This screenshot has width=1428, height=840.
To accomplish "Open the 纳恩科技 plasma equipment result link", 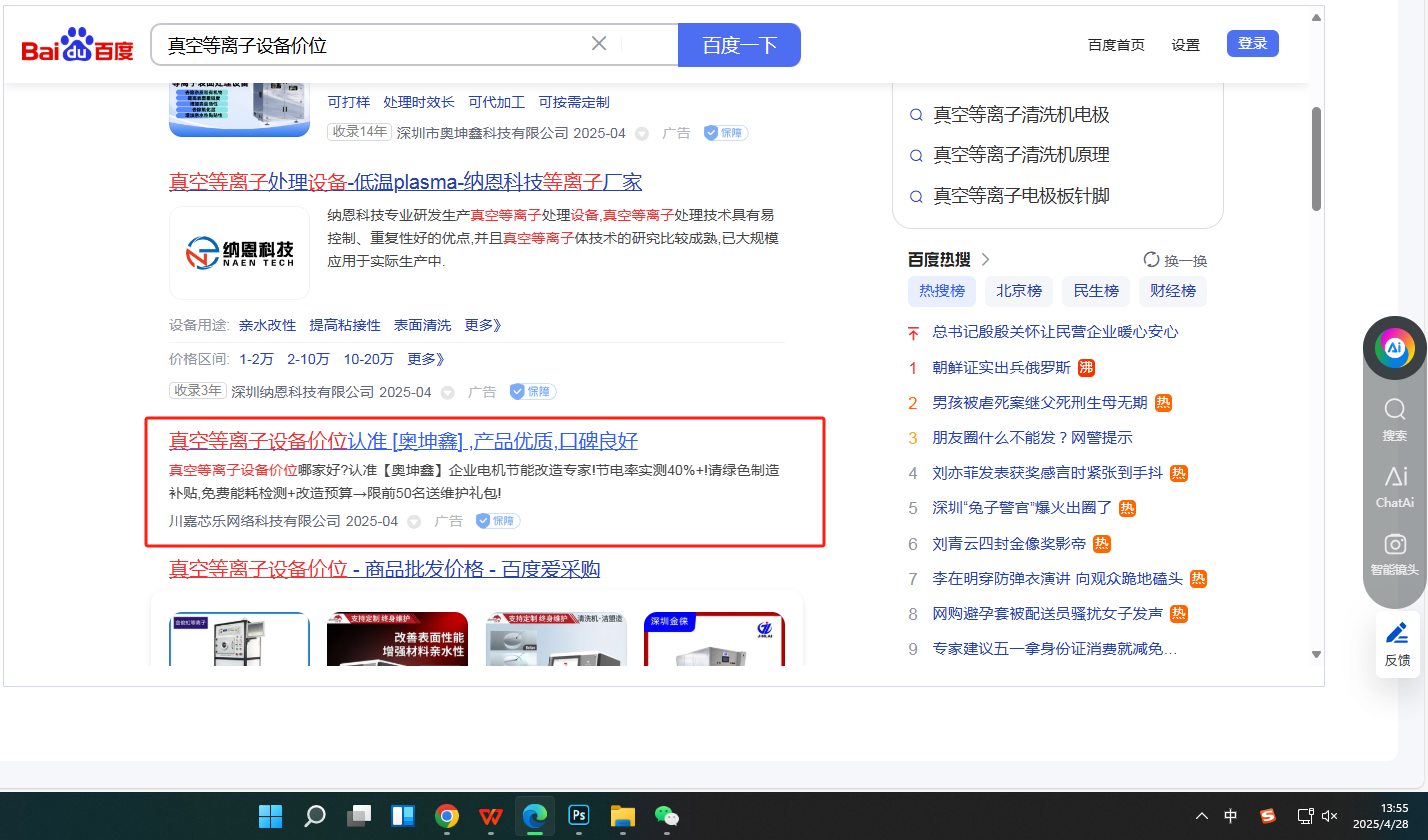I will coord(405,182).
